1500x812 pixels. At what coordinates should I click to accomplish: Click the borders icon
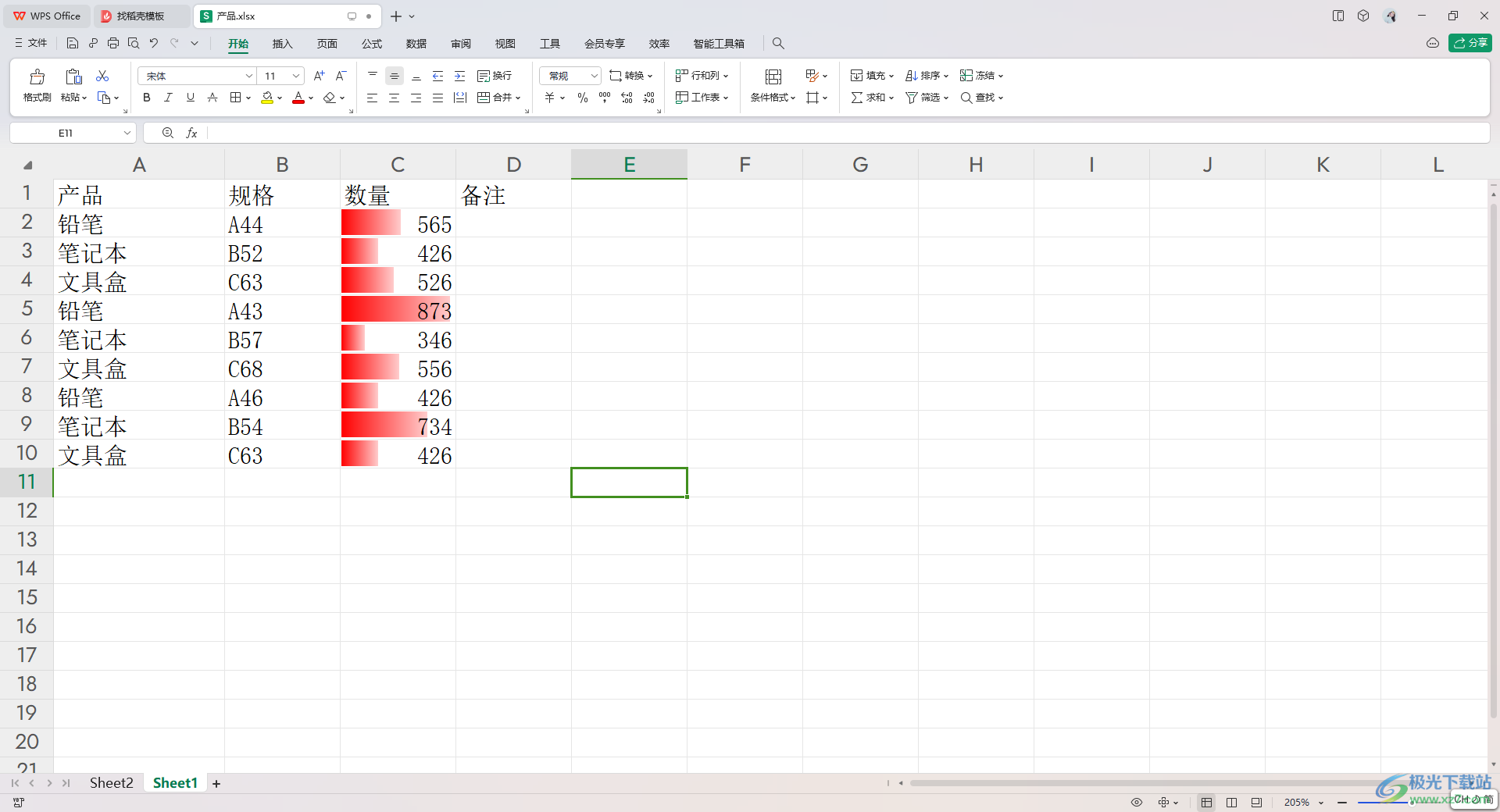point(235,98)
